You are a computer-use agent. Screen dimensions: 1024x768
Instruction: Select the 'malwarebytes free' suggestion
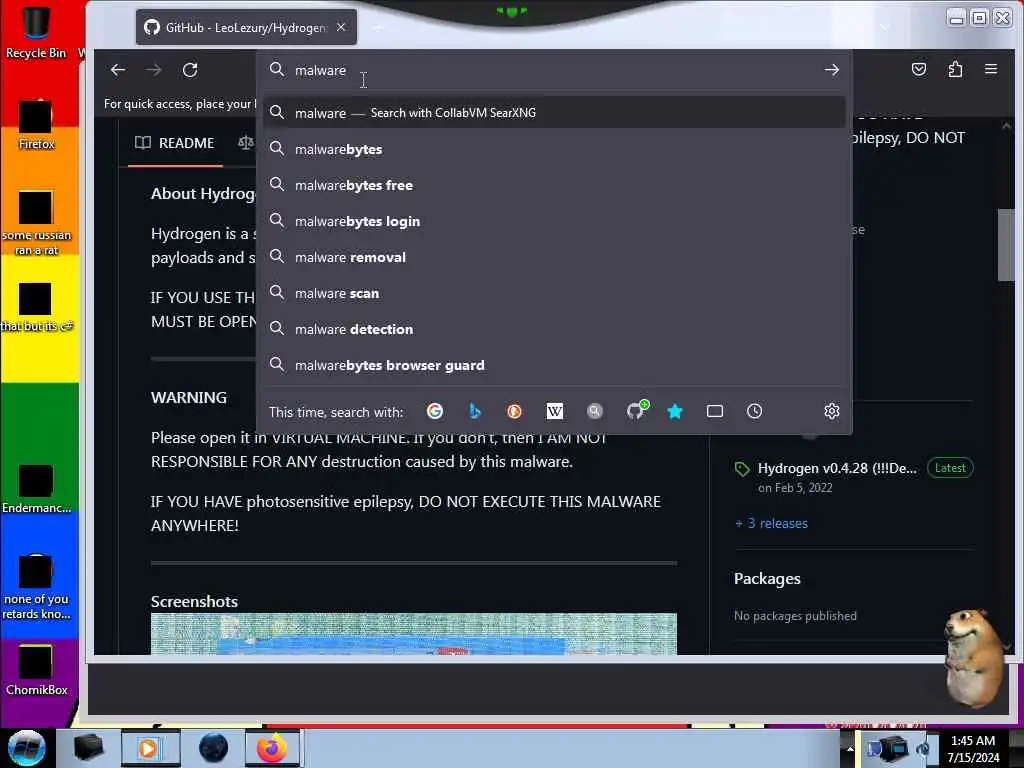click(x=554, y=185)
